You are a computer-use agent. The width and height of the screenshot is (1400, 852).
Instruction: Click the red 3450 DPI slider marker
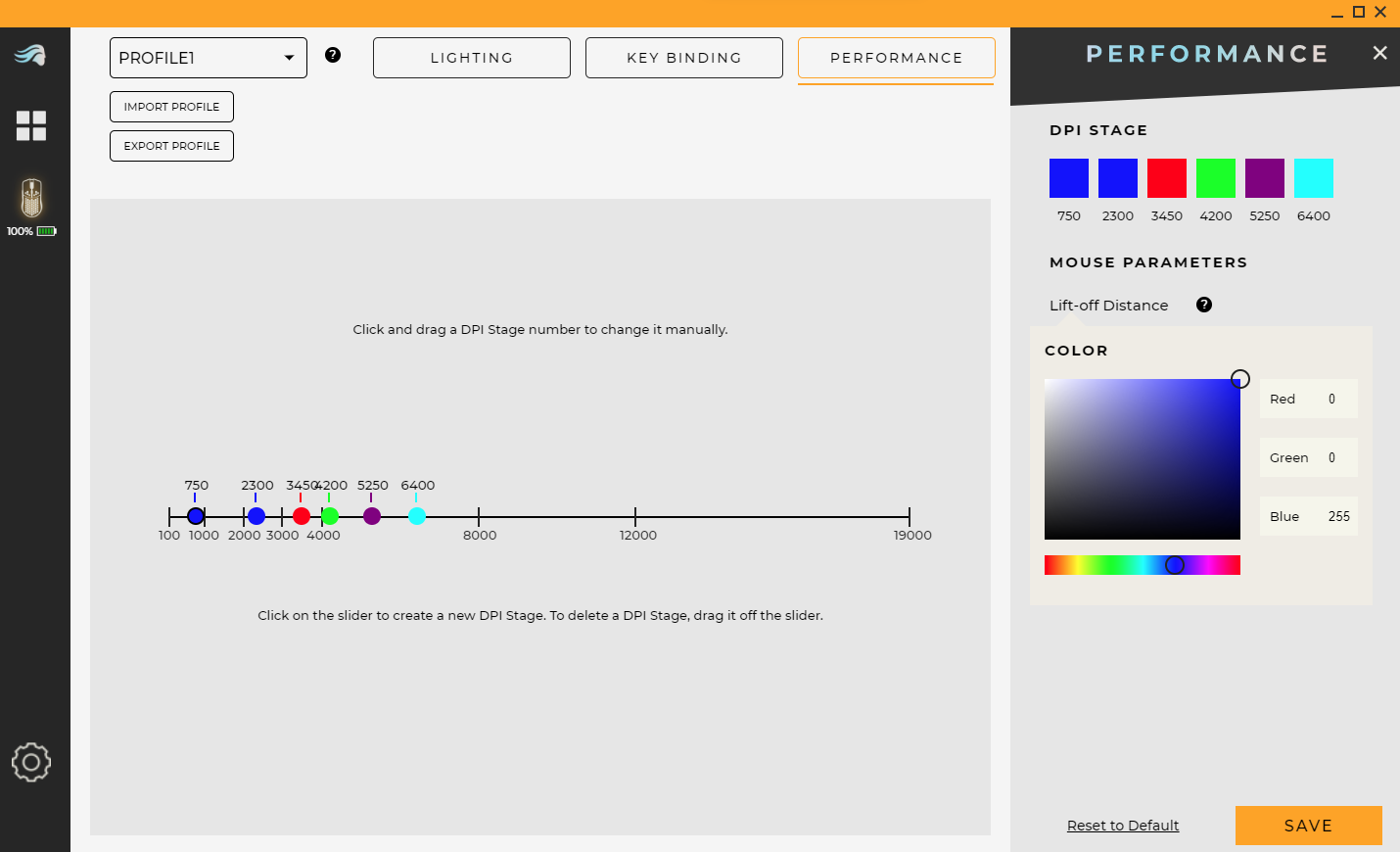coord(302,516)
